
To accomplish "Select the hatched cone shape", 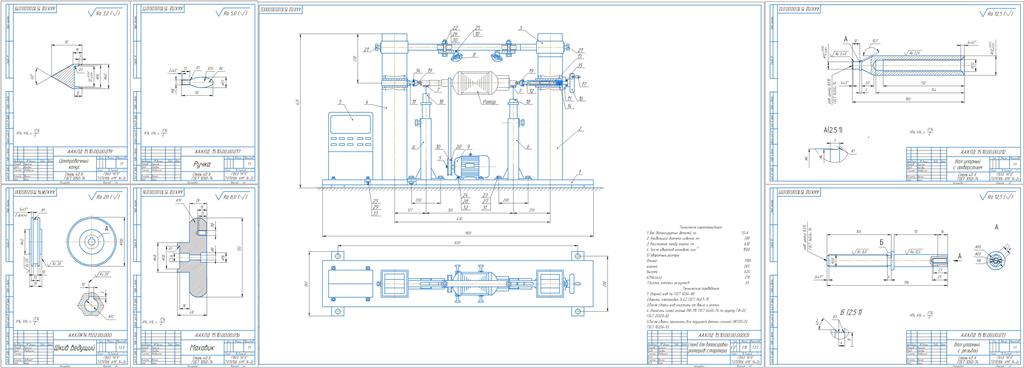I will tap(69, 75).
